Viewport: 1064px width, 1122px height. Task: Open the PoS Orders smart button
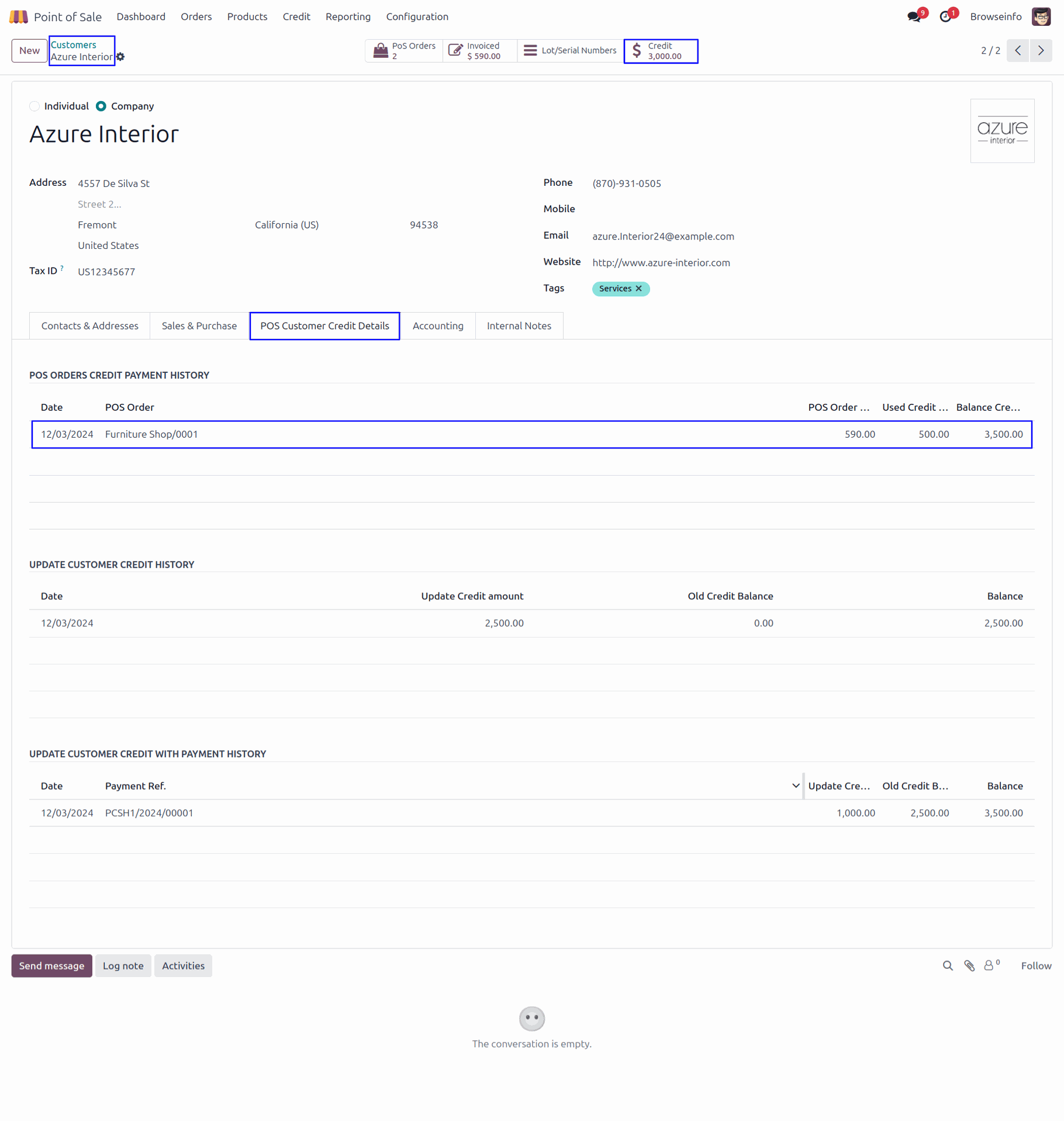point(404,51)
